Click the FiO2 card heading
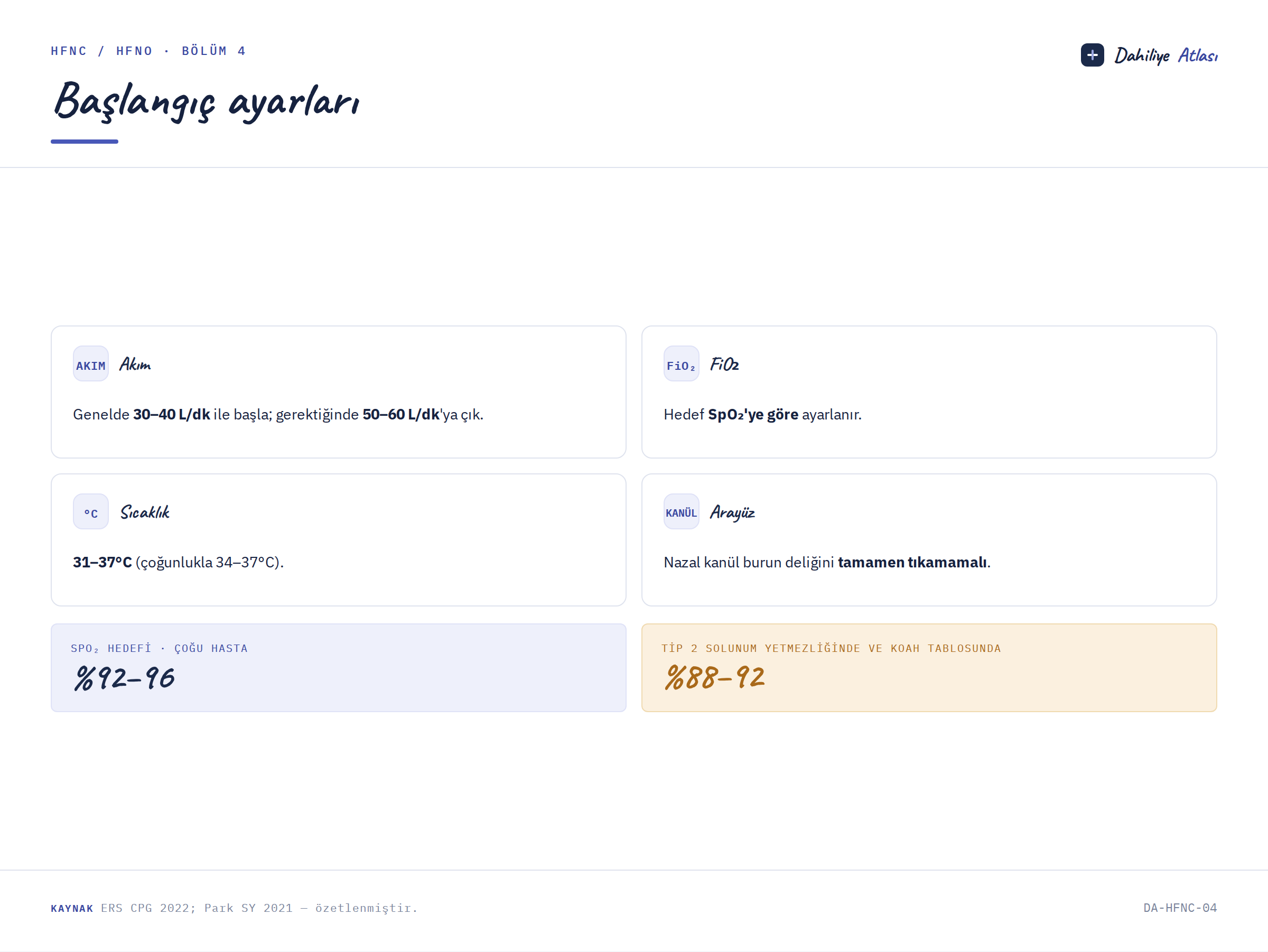1268x952 pixels. click(x=724, y=365)
